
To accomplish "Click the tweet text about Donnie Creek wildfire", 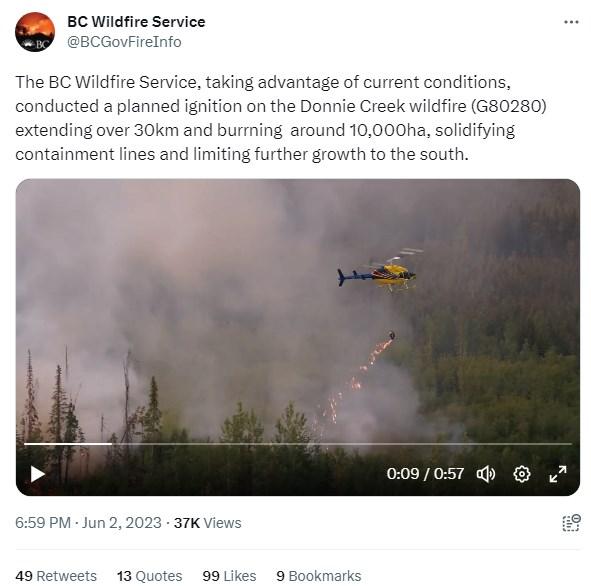I will (281, 118).
